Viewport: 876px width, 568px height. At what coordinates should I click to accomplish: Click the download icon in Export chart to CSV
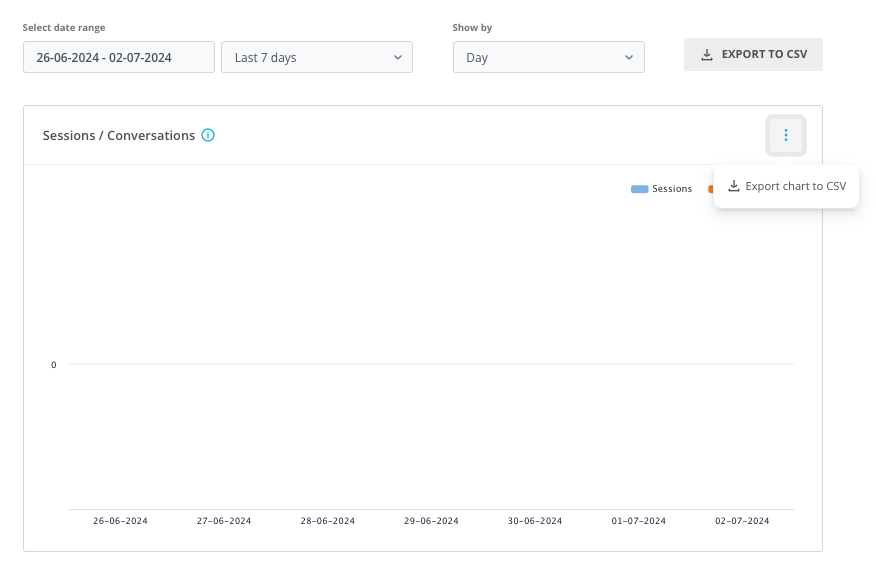click(x=734, y=186)
